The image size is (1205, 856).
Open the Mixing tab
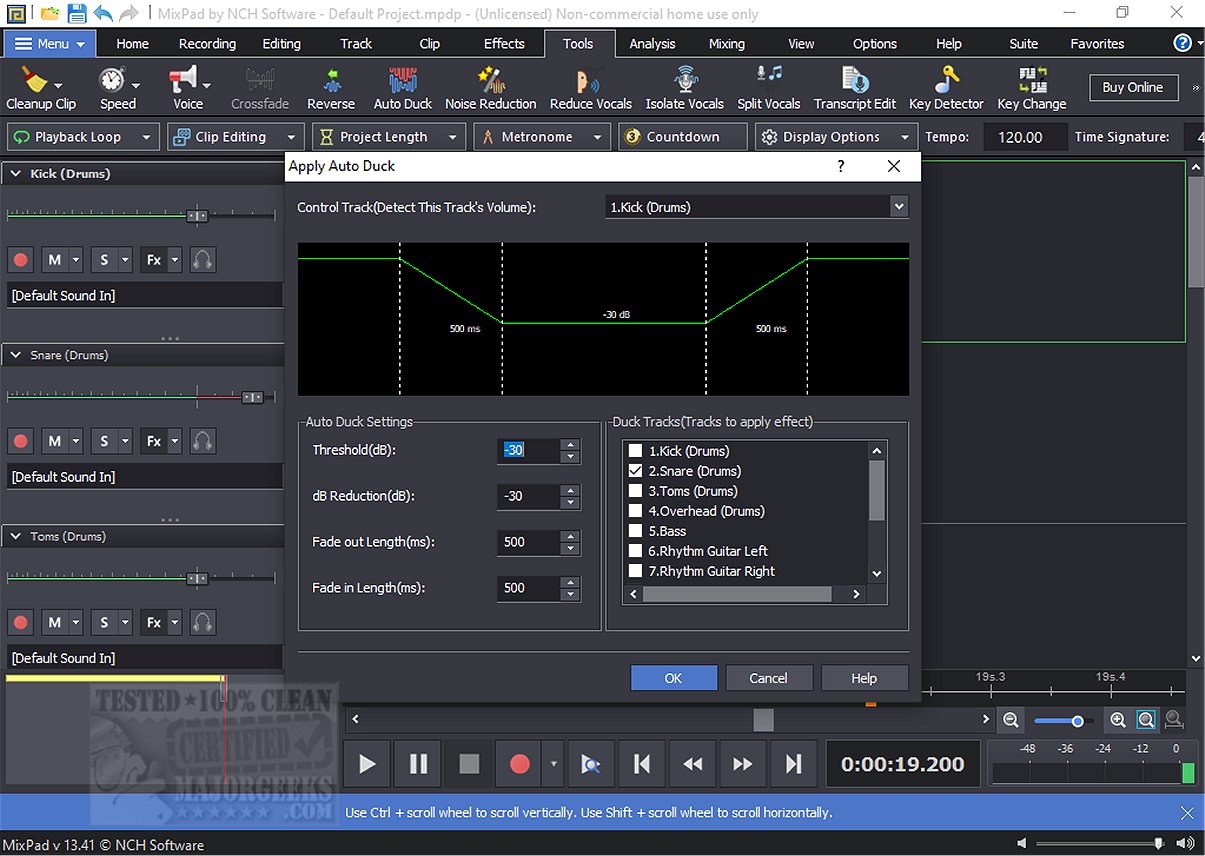[x=726, y=44]
